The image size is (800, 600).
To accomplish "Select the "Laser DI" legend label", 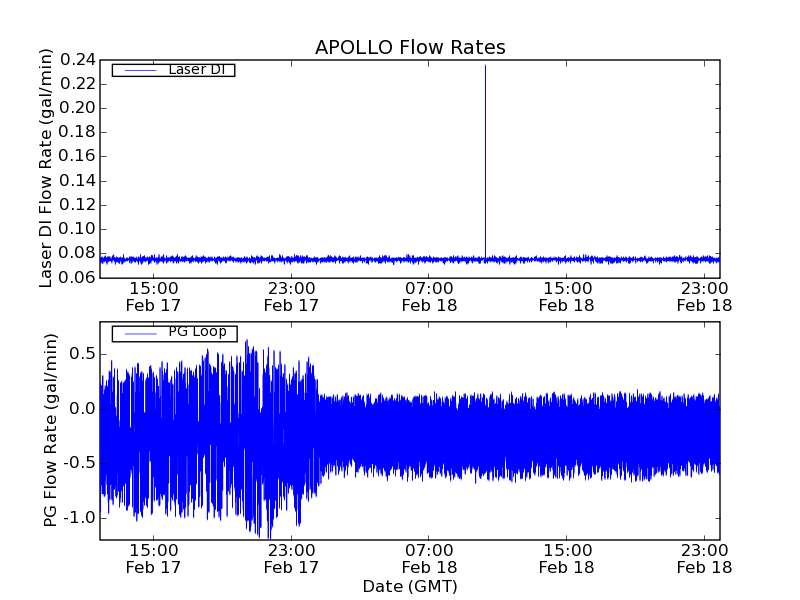I will point(197,69).
